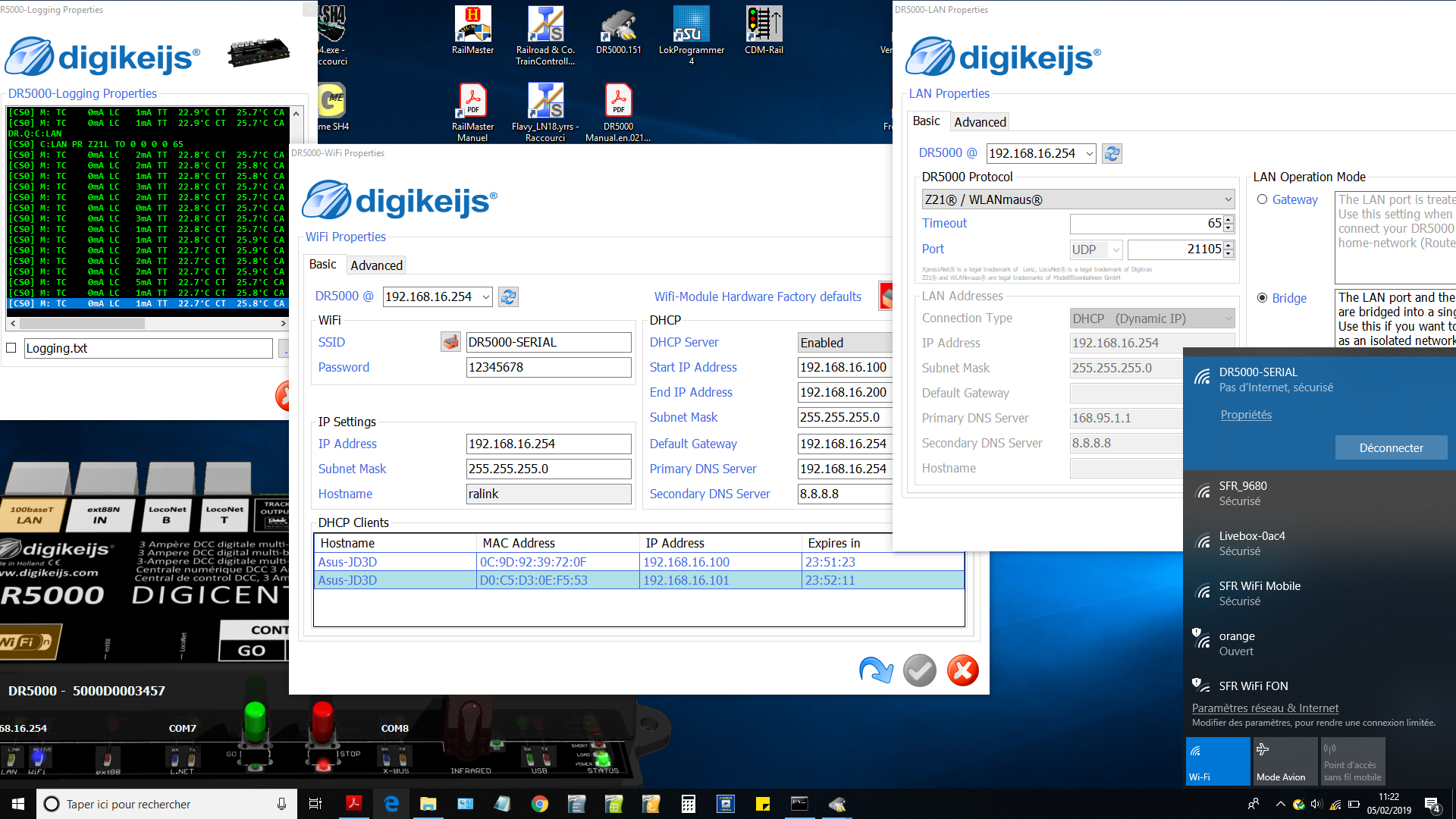Toggle the Point d'accès sans fil mobile tile

[x=1353, y=761]
